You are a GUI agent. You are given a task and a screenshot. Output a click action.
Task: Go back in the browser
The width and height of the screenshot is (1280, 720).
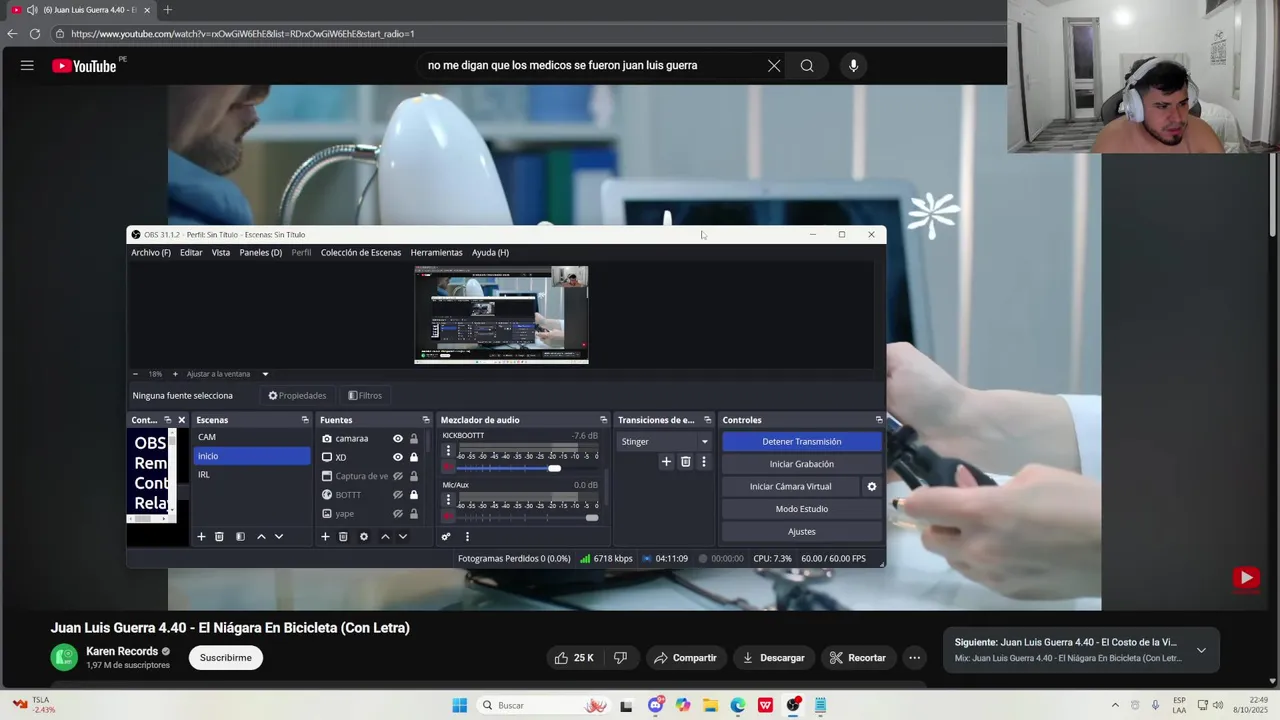[x=12, y=34]
